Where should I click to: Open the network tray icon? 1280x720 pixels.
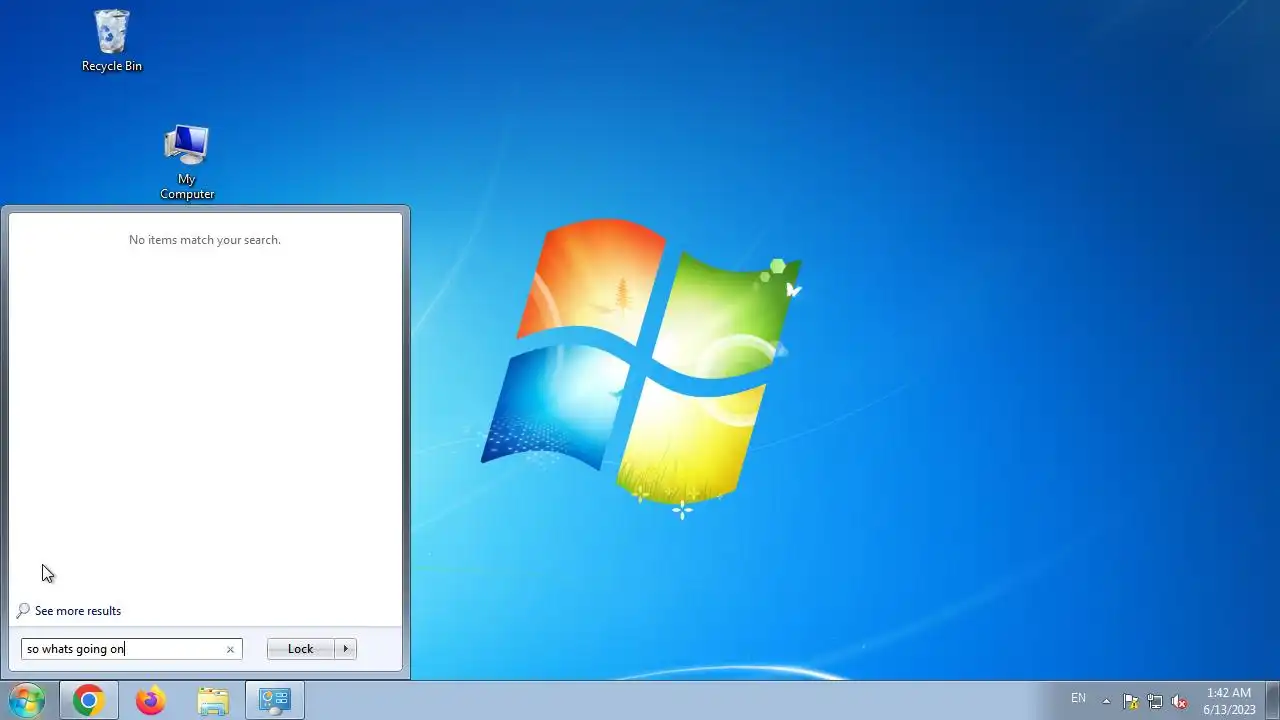coord(1155,701)
